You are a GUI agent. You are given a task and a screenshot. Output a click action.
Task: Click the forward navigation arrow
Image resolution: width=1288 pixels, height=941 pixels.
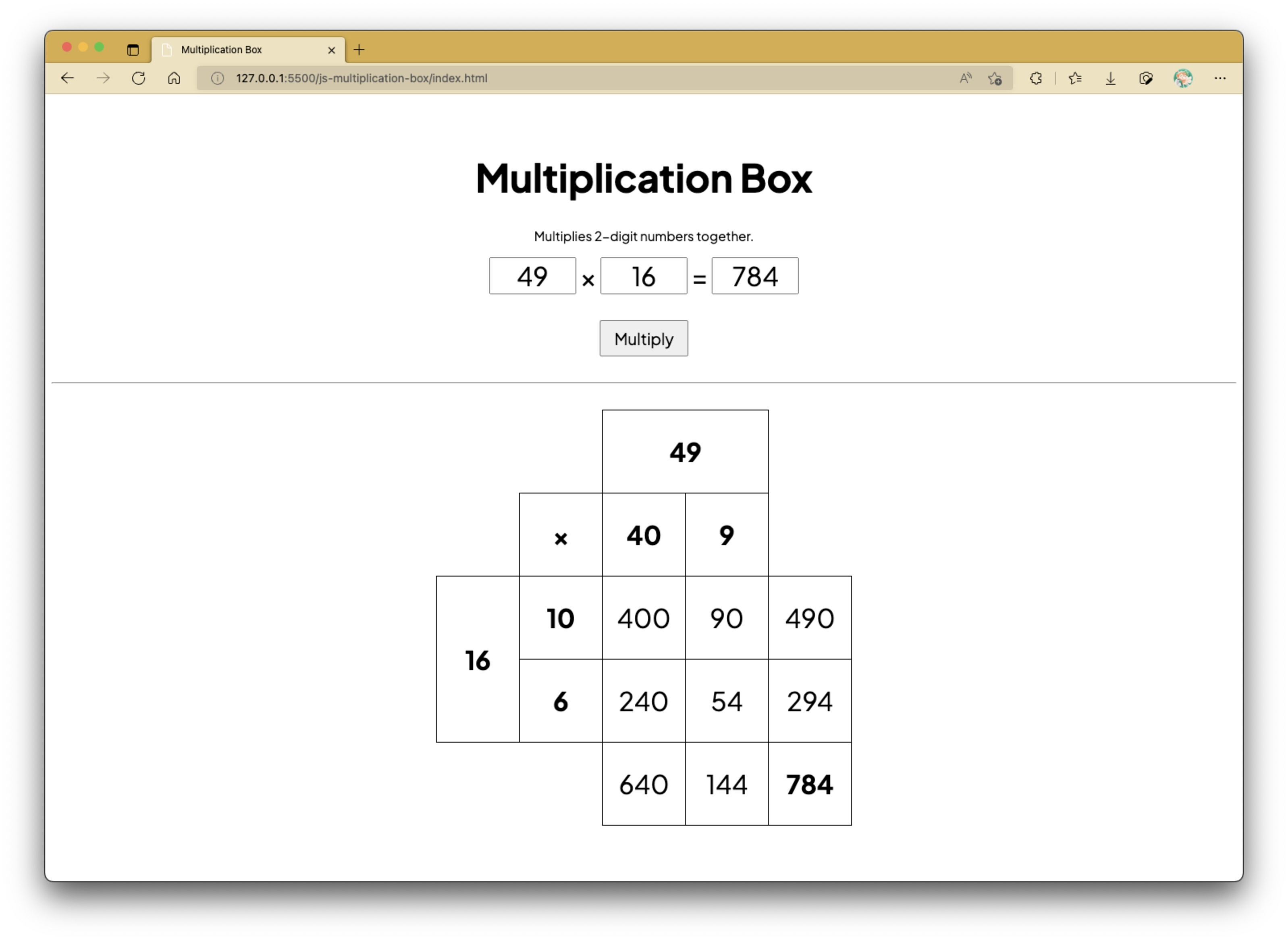pyautogui.click(x=103, y=78)
